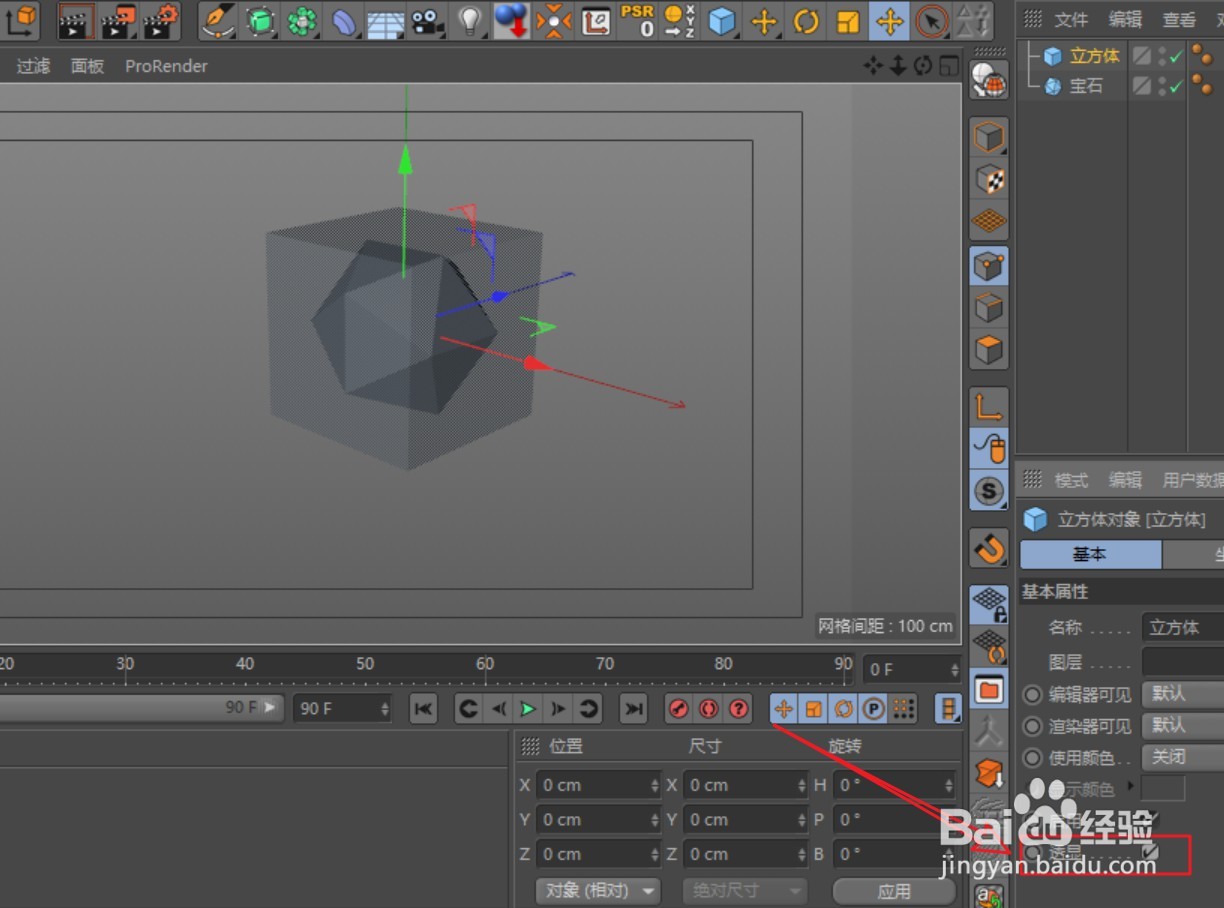Open object manager 查看 menu
The width and height of the screenshot is (1224, 908).
[x=1179, y=19]
